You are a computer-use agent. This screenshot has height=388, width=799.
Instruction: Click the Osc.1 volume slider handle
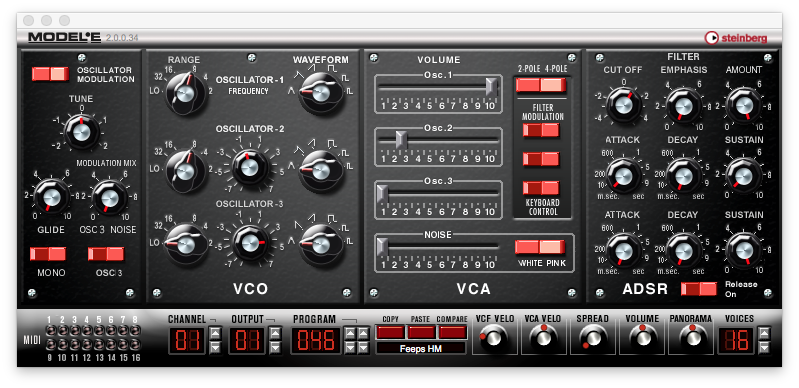(x=491, y=87)
